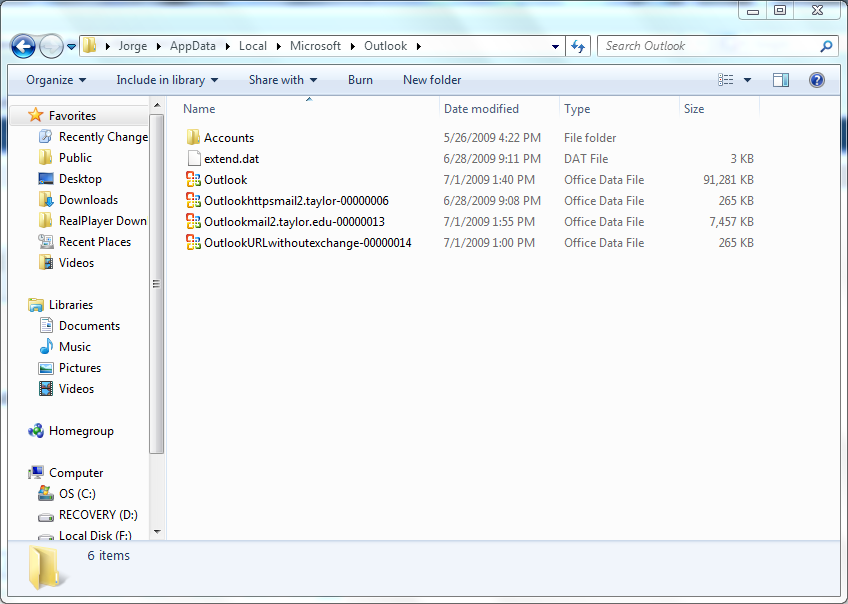
Task: Select Outlookhttpsmail2.taylor-00000006 file icon
Action: coord(194,201)
